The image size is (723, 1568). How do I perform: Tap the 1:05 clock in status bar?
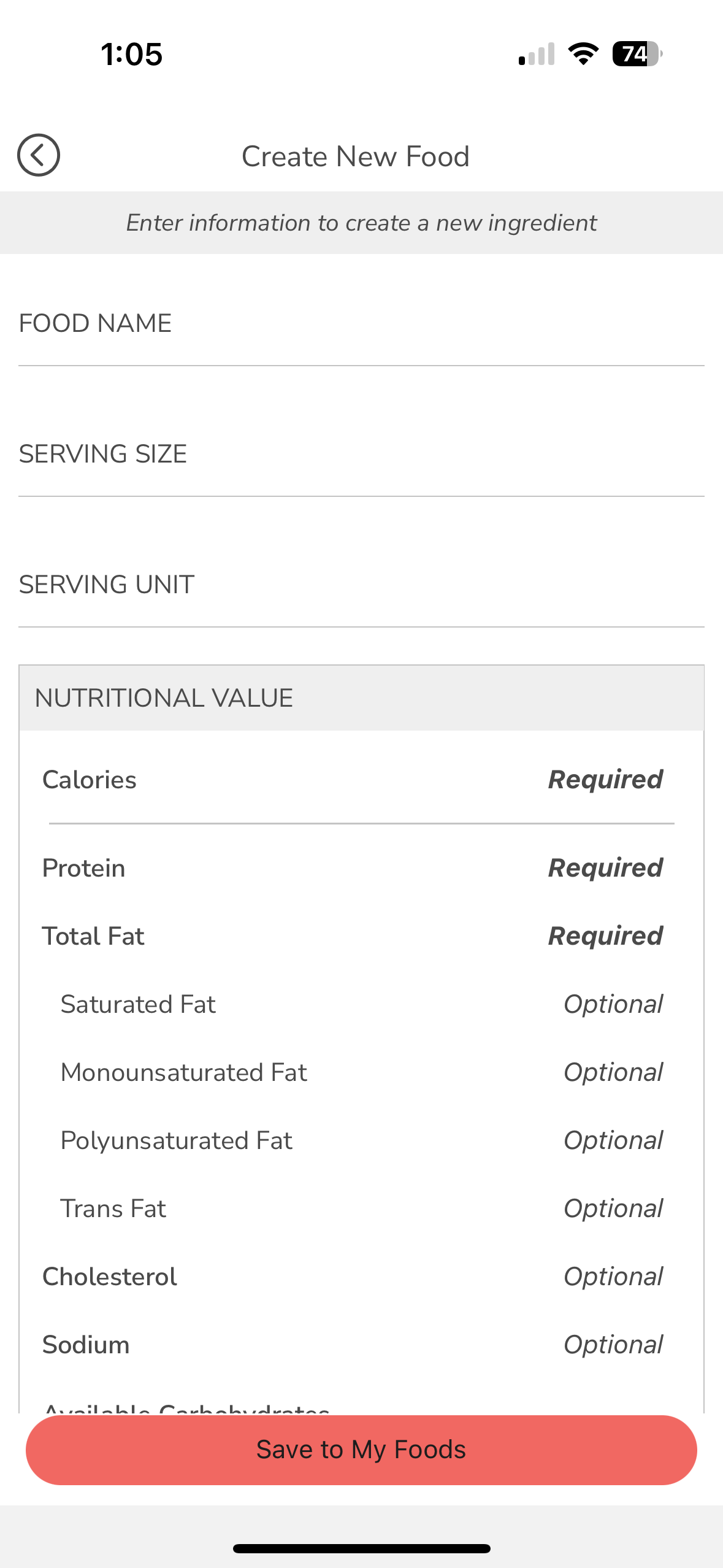click(x=132, y=54)
